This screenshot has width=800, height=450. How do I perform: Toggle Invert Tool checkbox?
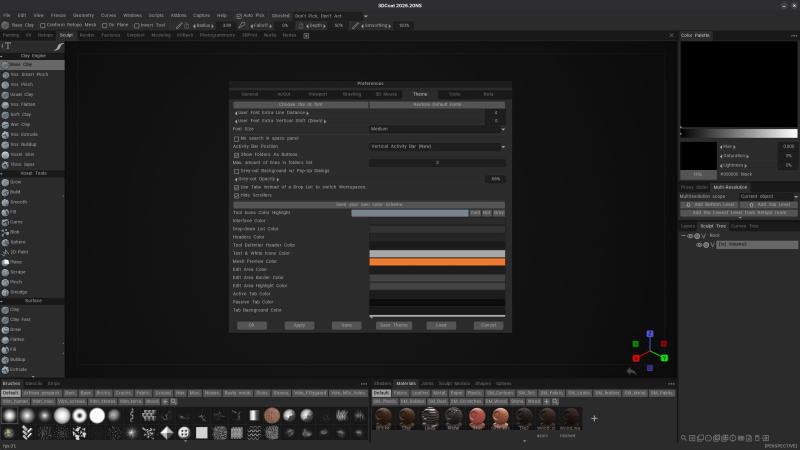coord(136,26)
